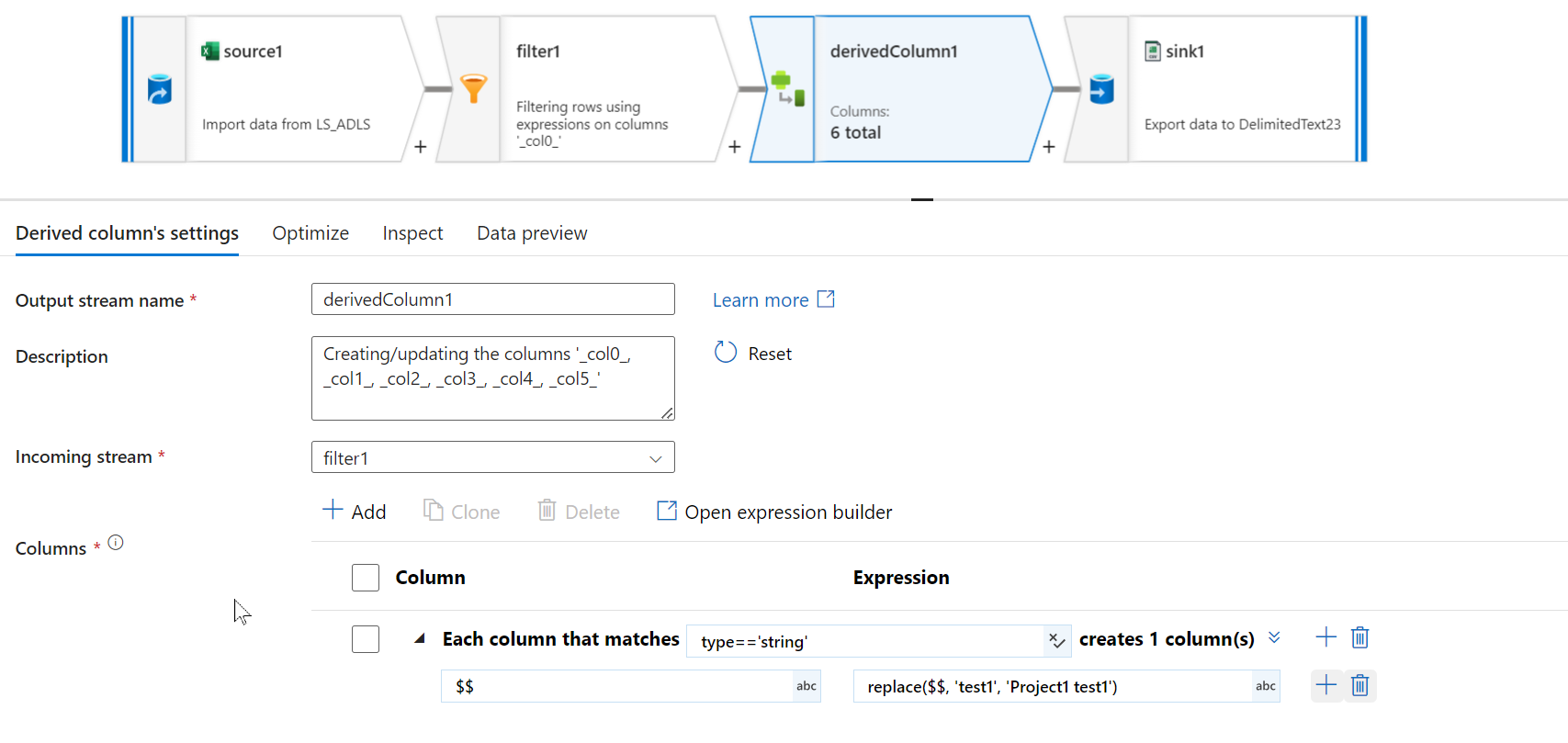Screen dimensions: 1568x743
Task: Click the Reset button
Action: (753, 354)
